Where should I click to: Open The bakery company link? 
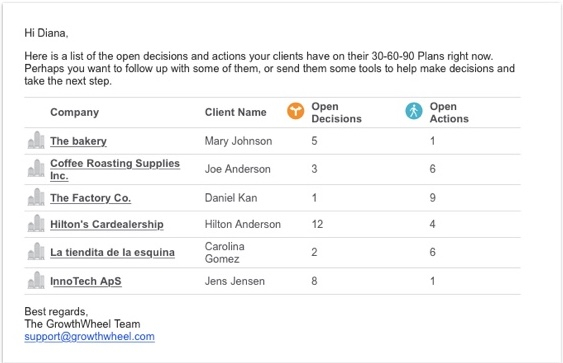(78, 141)
